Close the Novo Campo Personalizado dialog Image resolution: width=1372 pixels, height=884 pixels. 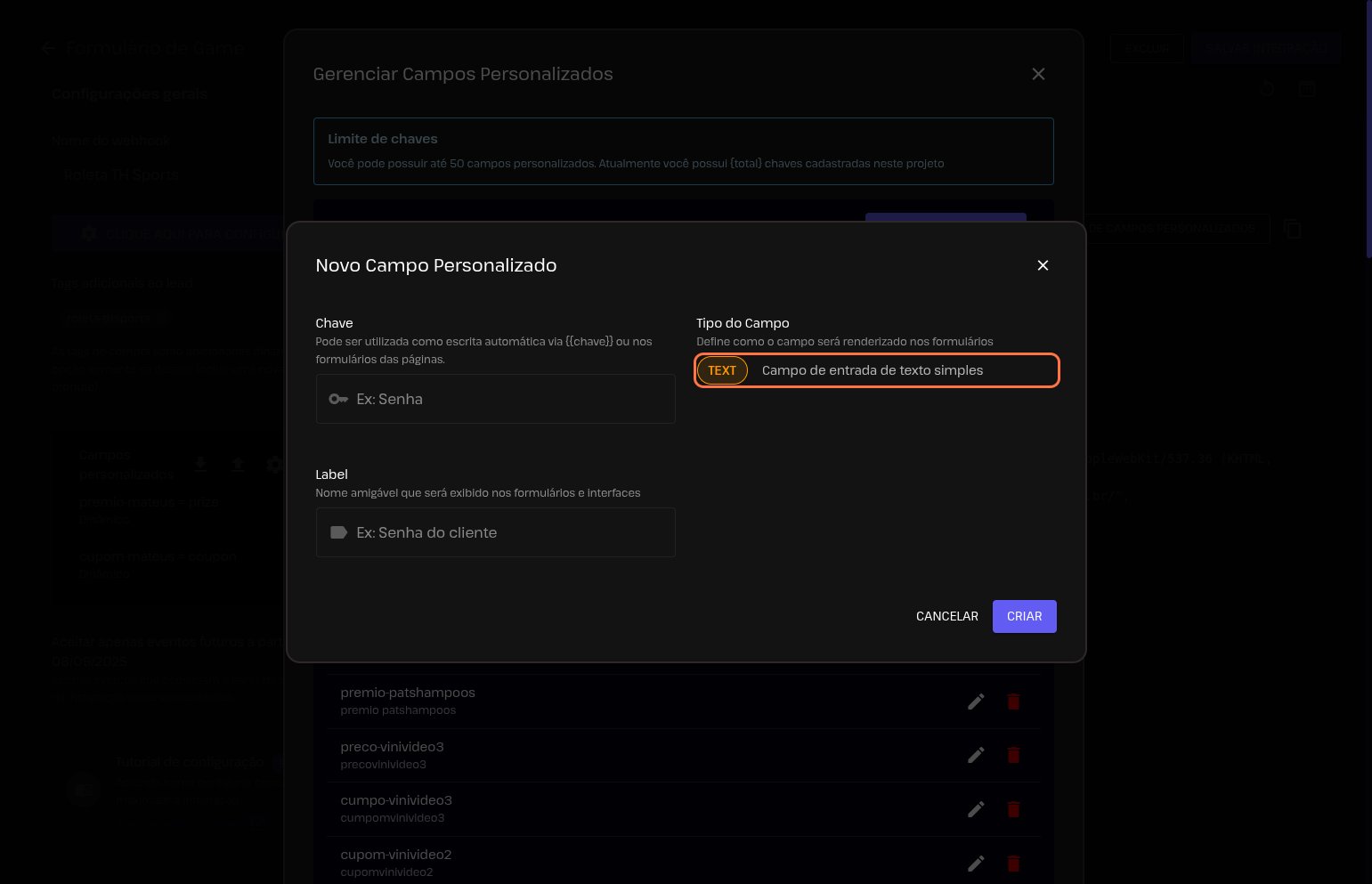click(x=1043, y=265)
